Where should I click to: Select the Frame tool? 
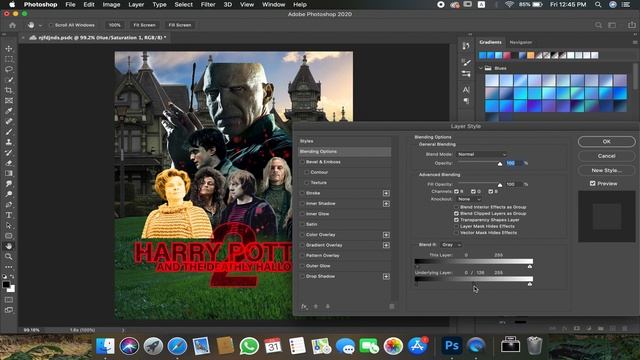pyautogui.click(x=9, y=100)
